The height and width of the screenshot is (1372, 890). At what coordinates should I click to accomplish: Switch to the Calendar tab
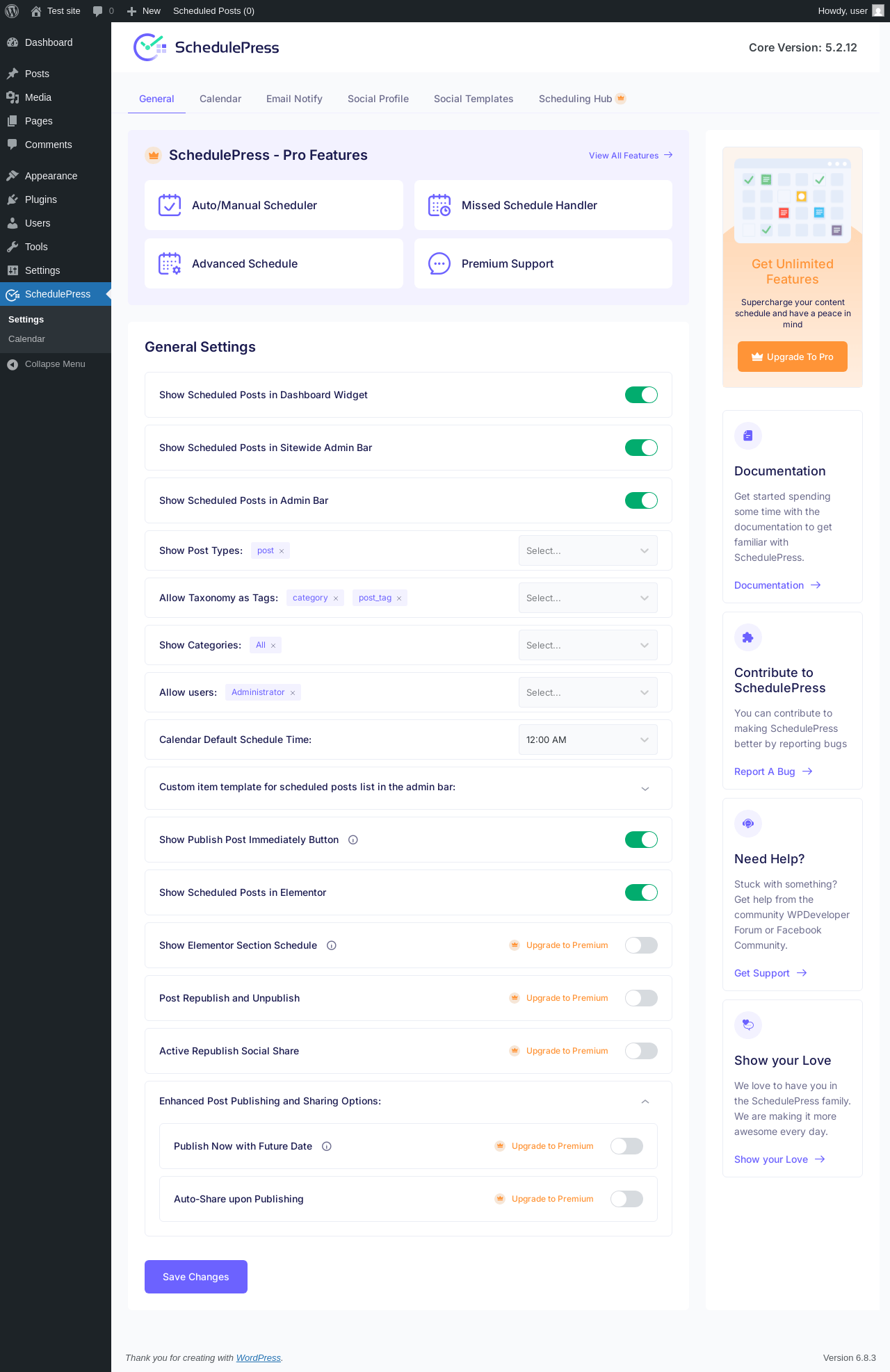pos(220,99)
